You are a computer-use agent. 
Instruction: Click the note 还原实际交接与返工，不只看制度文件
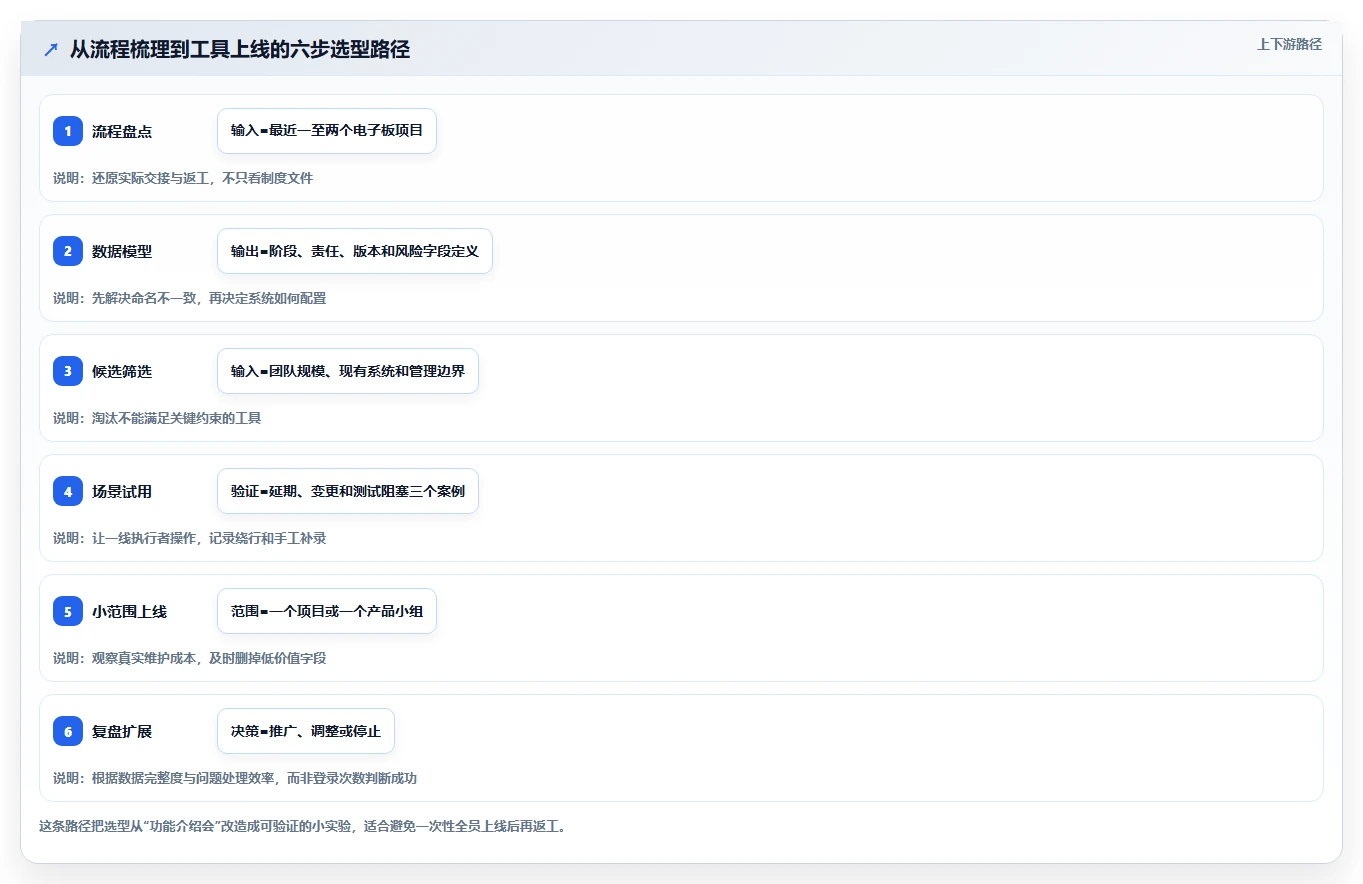coord(183,178)
